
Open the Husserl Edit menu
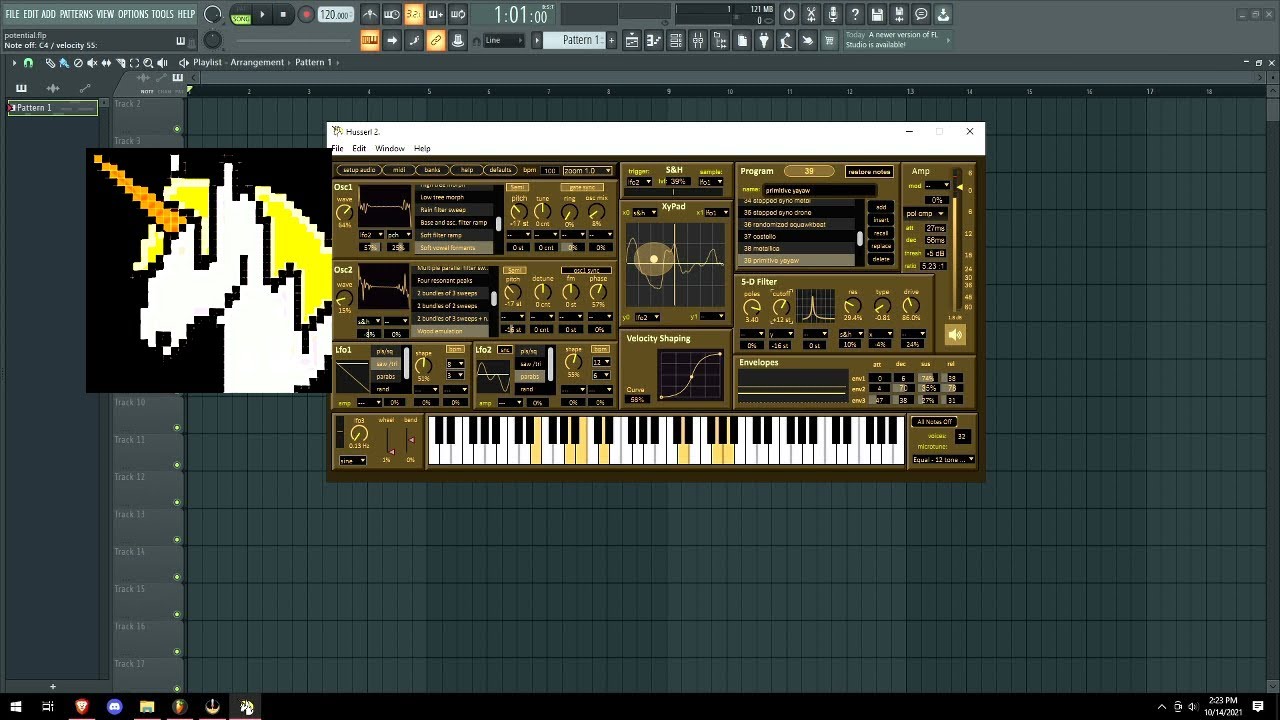(x=359, y=149)
